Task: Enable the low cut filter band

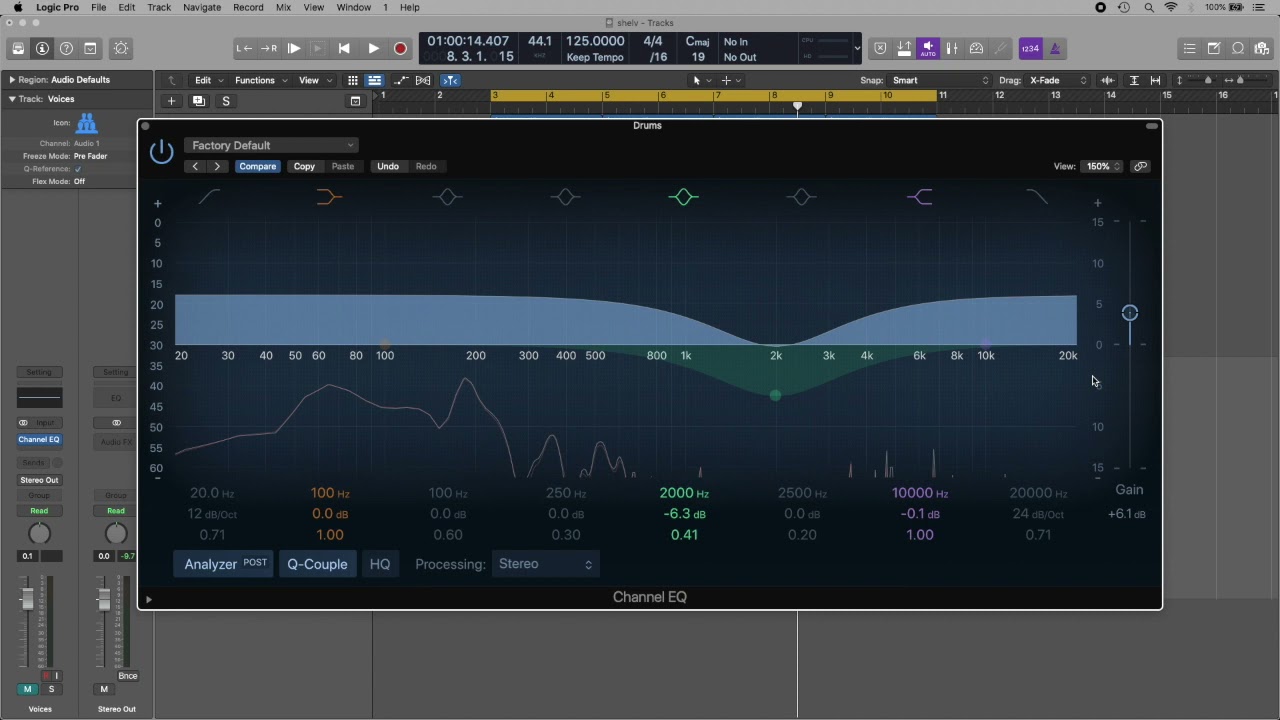Action: [x=210, y=197]
